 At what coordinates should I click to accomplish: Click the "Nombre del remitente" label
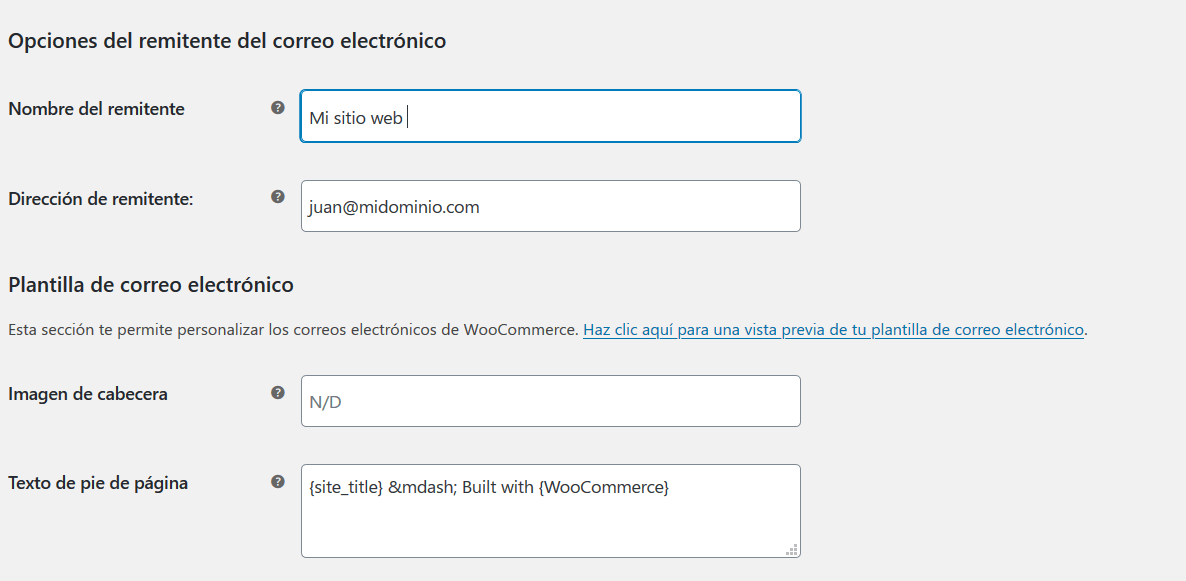click(96, 109)
